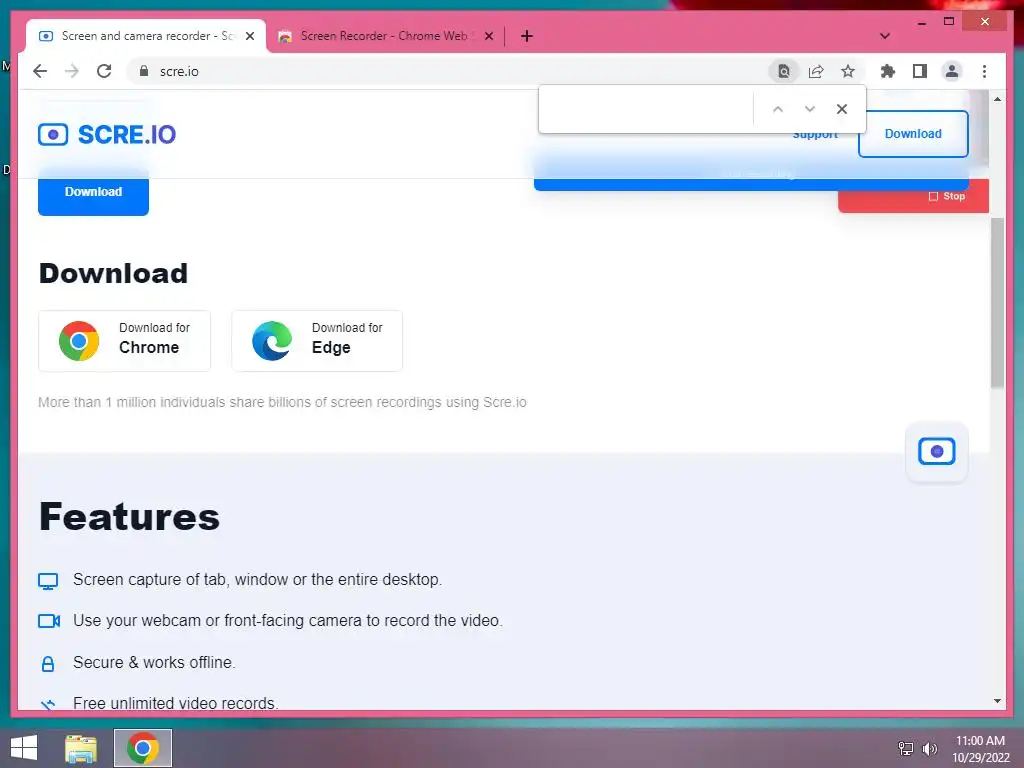Click the Features heading

coord(129,517)
